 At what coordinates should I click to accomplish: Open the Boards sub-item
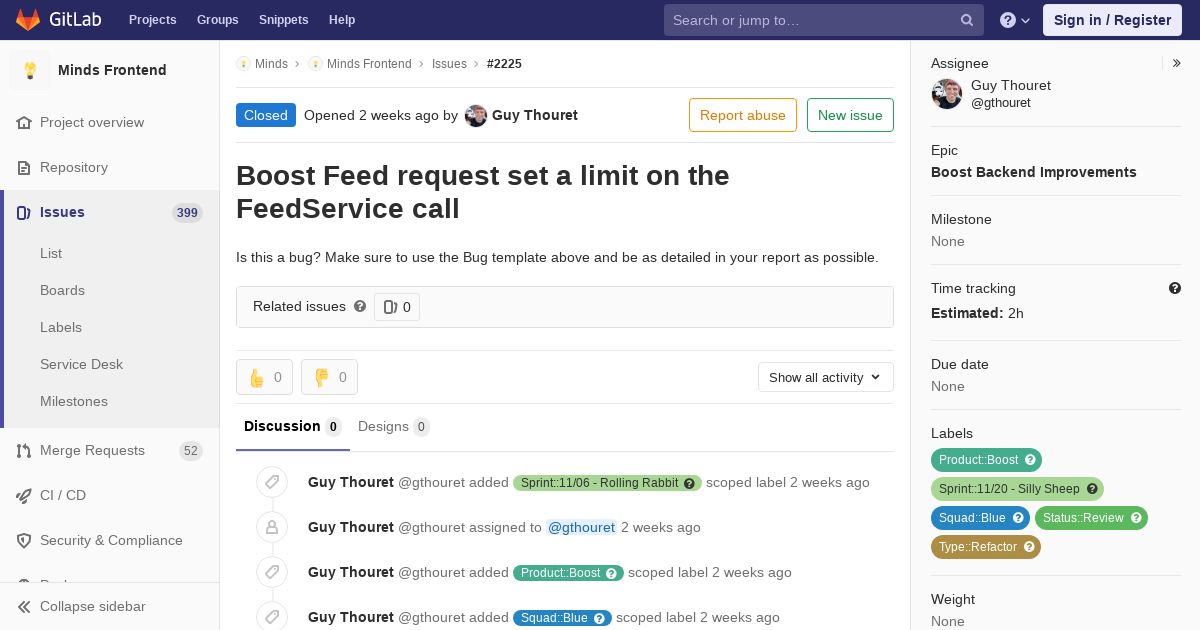point(62,290)
